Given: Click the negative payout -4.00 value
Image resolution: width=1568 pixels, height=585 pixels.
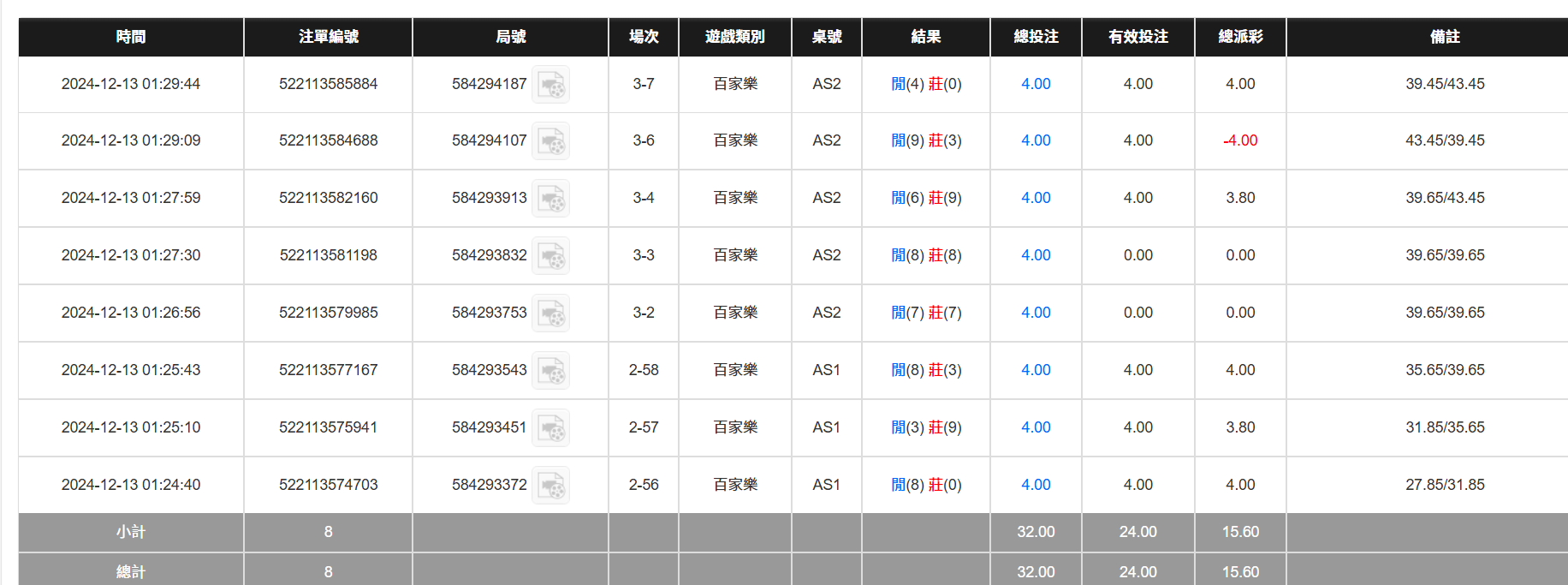Looking at the screenshot, I should [1240, 140].
